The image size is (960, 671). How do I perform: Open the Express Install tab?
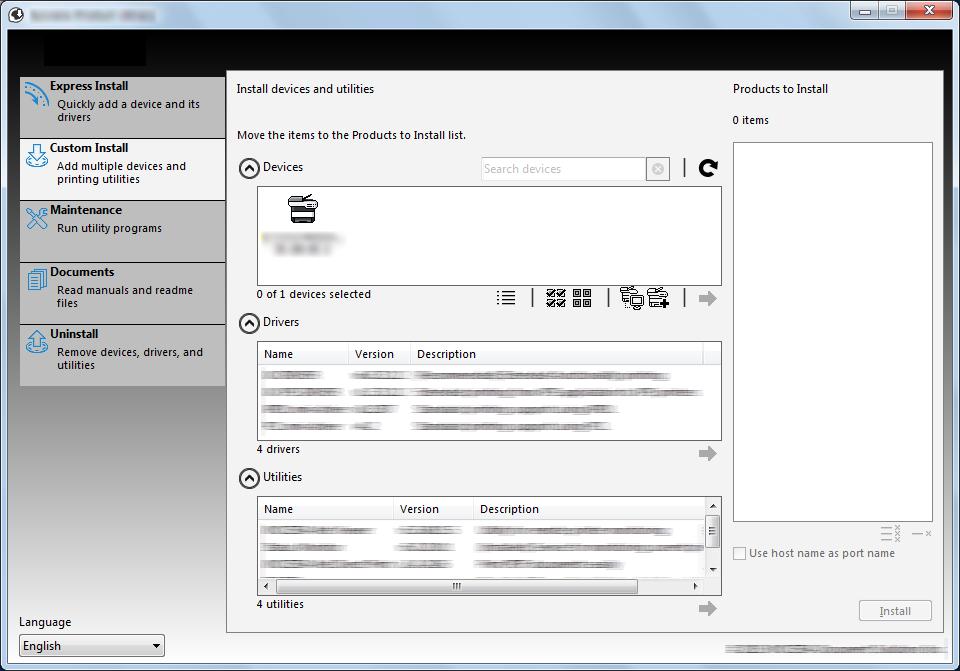pyautogui.click(x=122, y=107)
